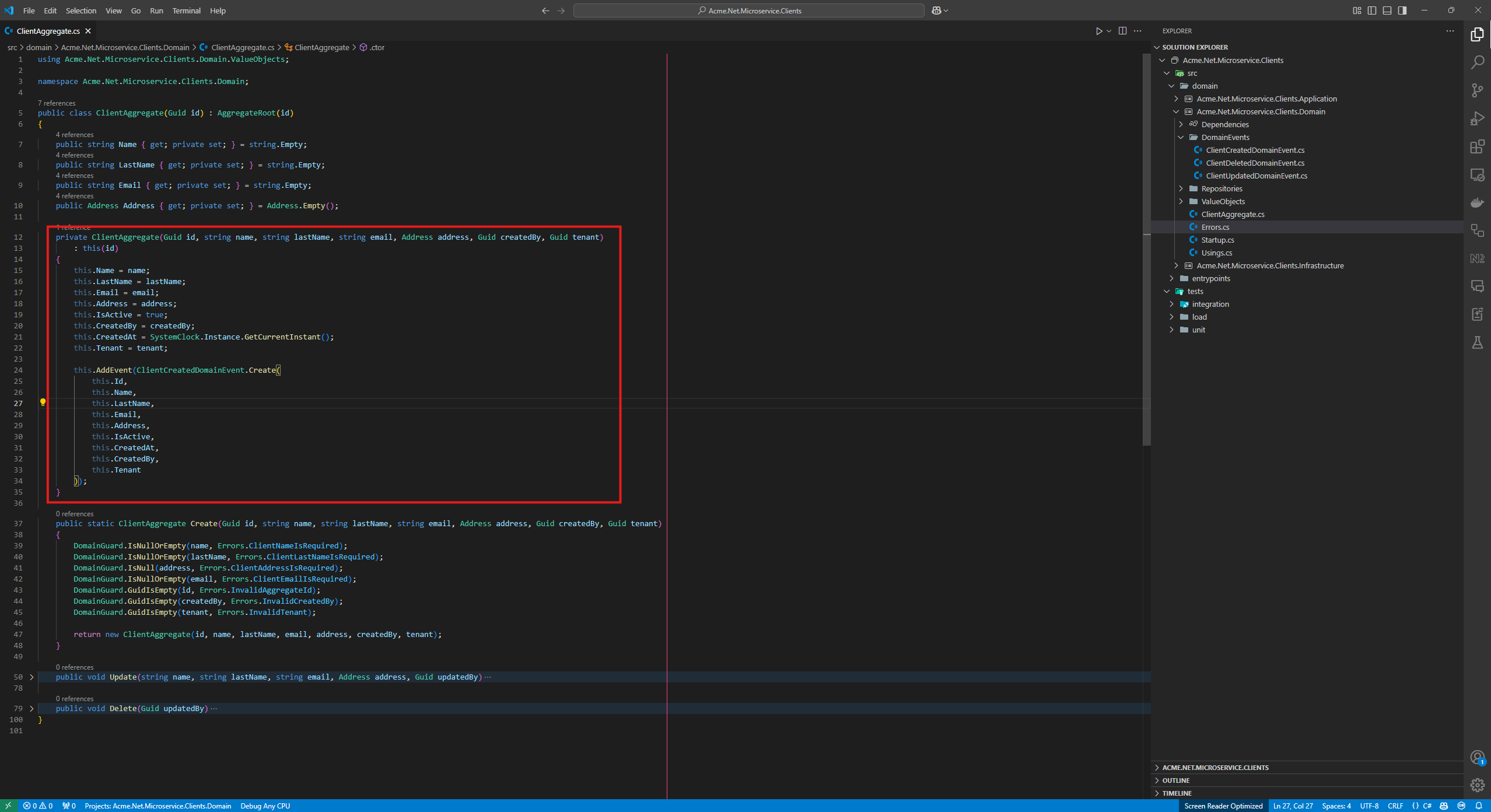This screenshot has width=1491, height=812.
Task: Open the GitHub Copilot chat view icon
Action: [x=1477, y=286]
